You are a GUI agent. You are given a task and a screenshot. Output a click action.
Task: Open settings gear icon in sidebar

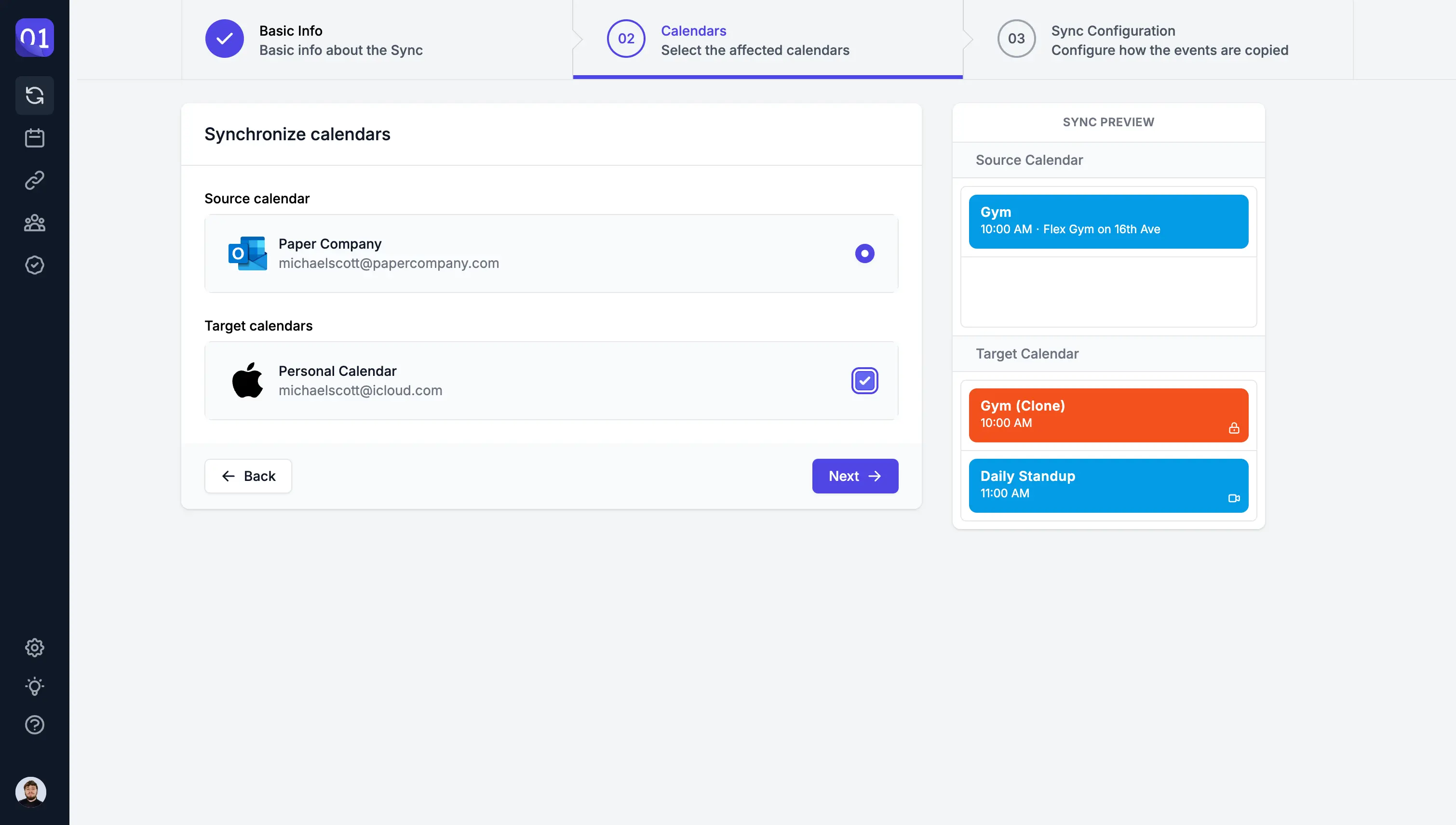pyautogui.click(x=34, y=648)
